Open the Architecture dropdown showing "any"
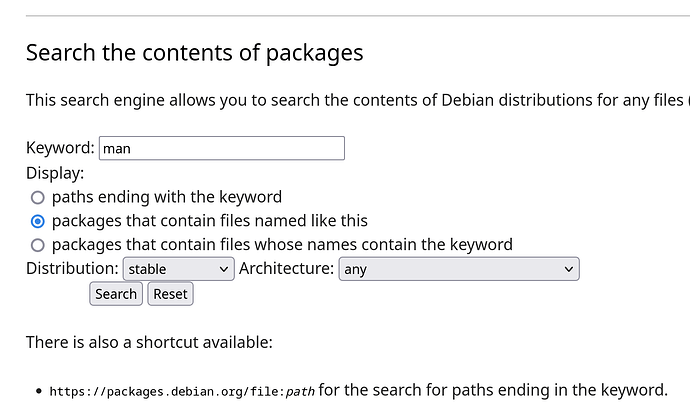 (459, 269)
